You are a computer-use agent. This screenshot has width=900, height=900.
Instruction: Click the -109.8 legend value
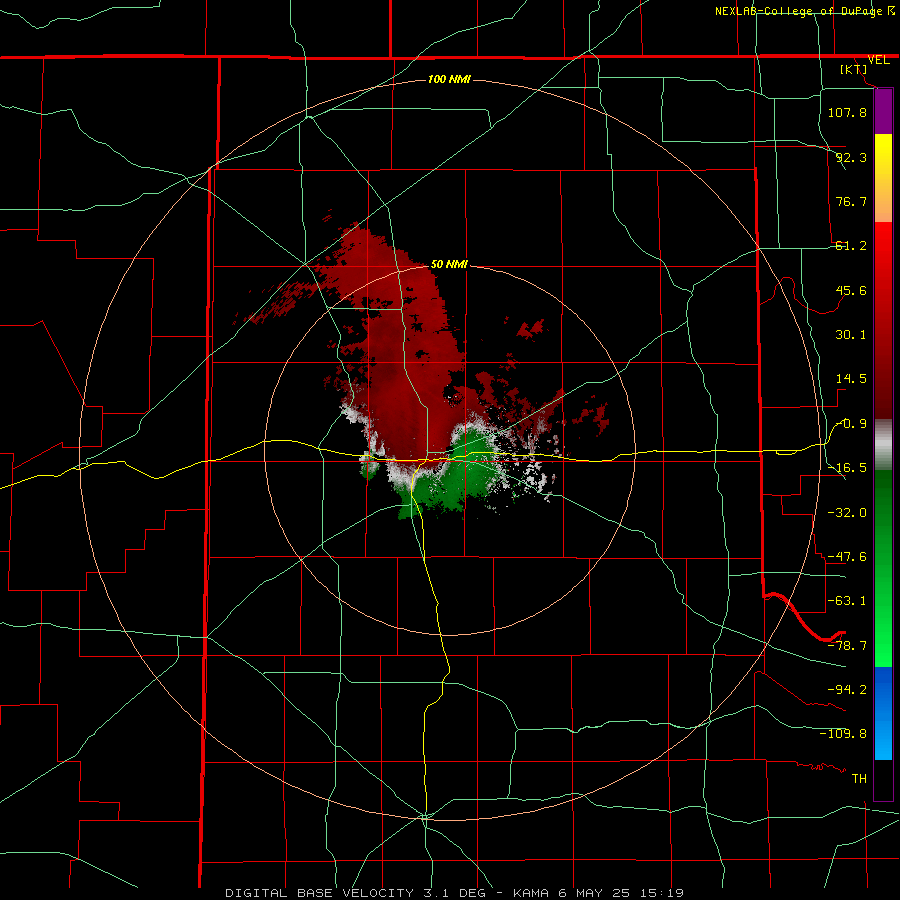pos(843,734)
